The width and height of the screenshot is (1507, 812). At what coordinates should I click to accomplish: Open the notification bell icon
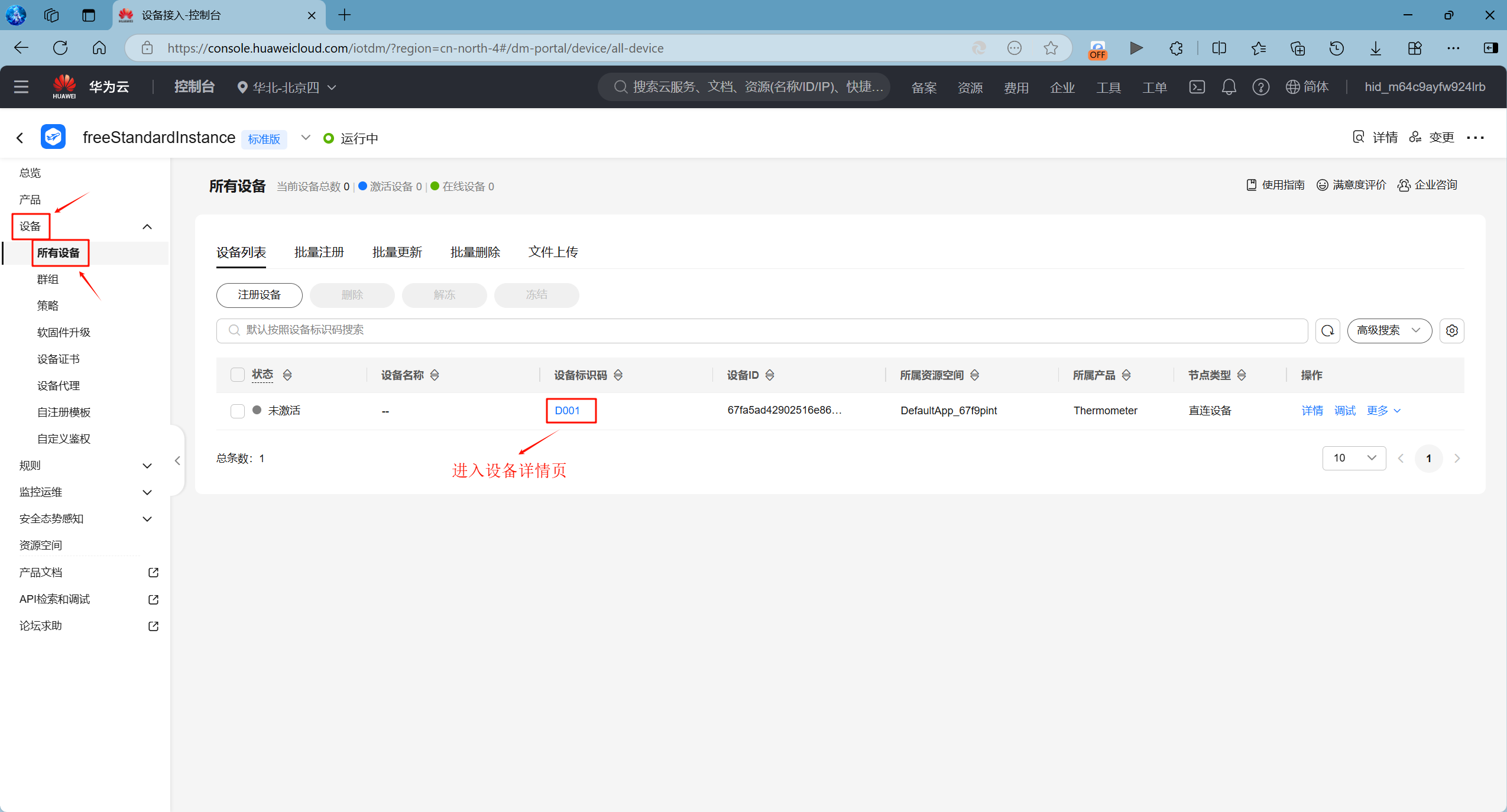coord(1229,87)
